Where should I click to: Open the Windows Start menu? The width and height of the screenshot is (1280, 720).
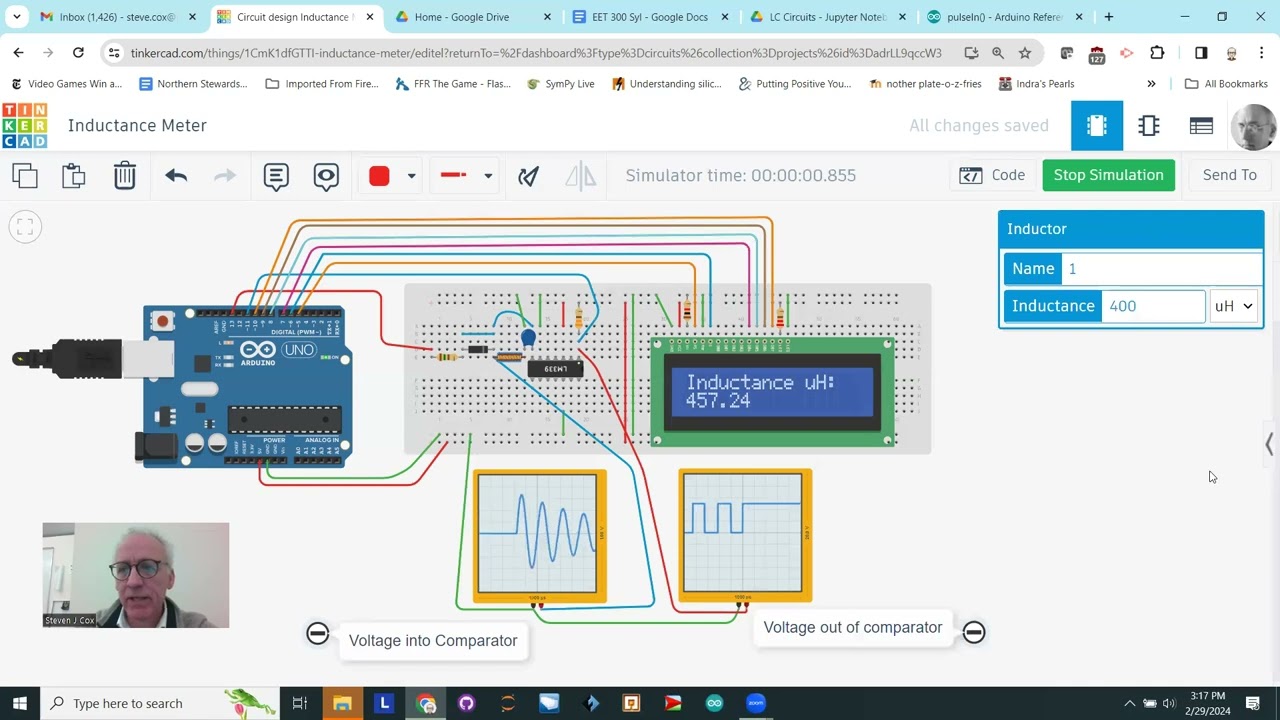point(20,703)
